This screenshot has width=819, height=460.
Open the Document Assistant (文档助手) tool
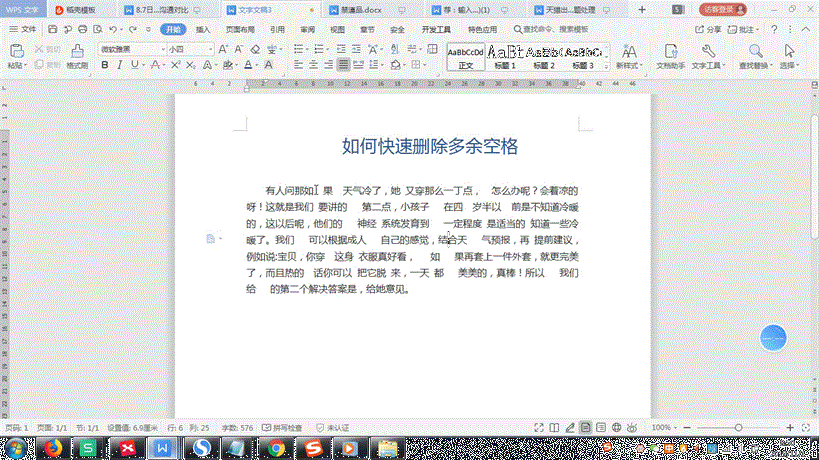(x=669, y=56)
